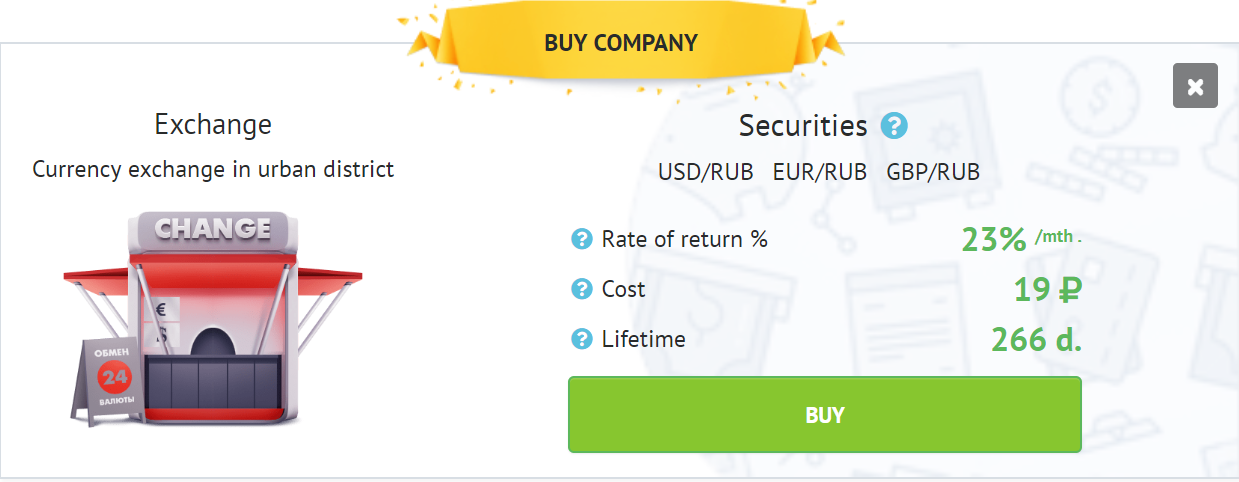Click the help icon next to Securities
1239x482 pixels.
click(893, 127)
